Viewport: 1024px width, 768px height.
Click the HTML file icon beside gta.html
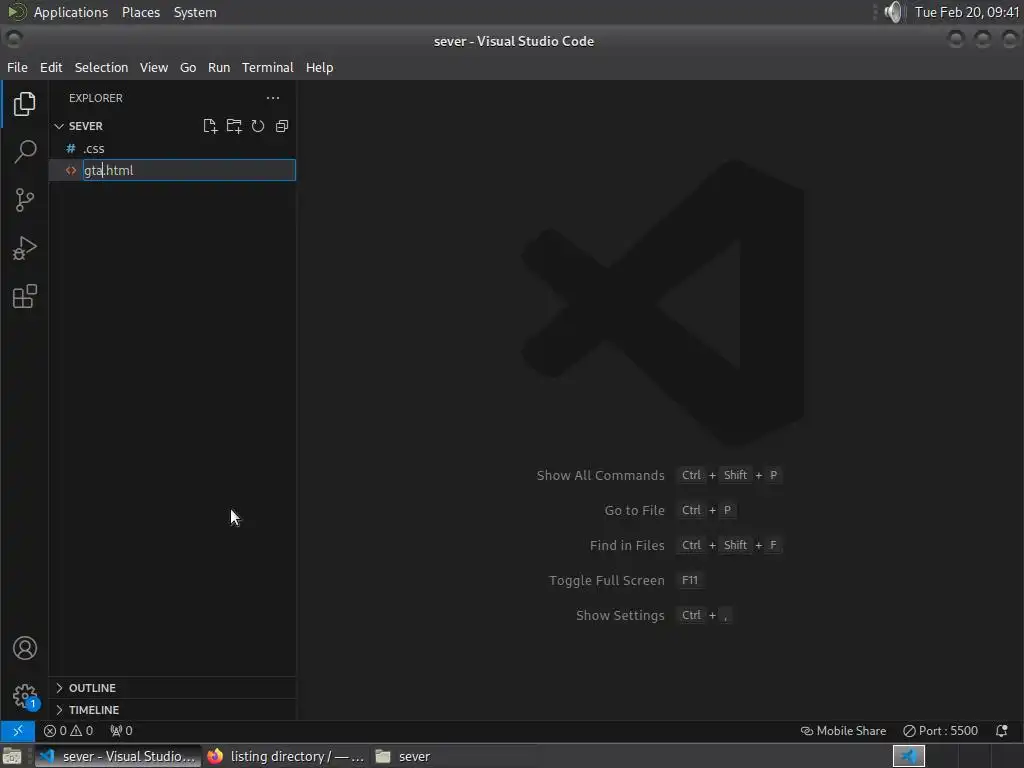pos(71,170)
